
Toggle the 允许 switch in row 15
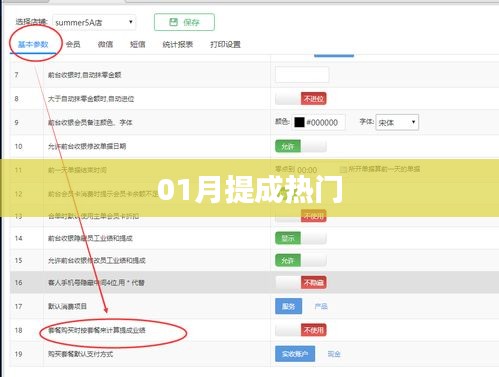(x=301, y=260)
